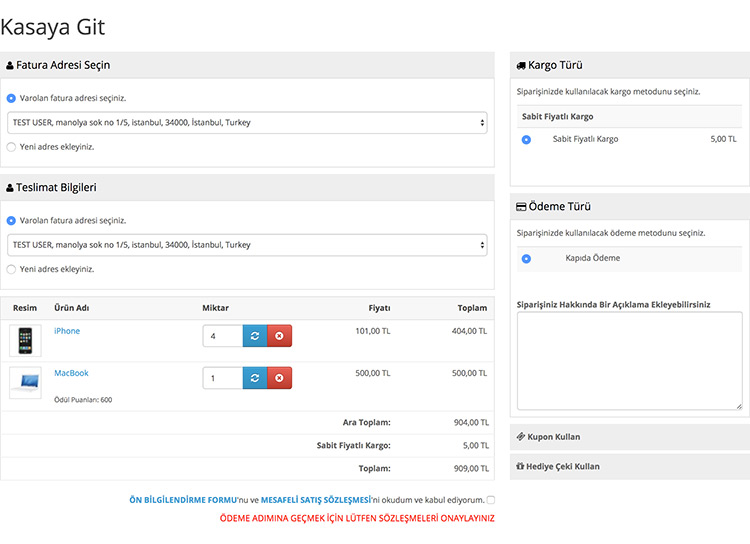Click the order comment text area
This screenshot has height=544, width=750.
click(x=629, y=360)
